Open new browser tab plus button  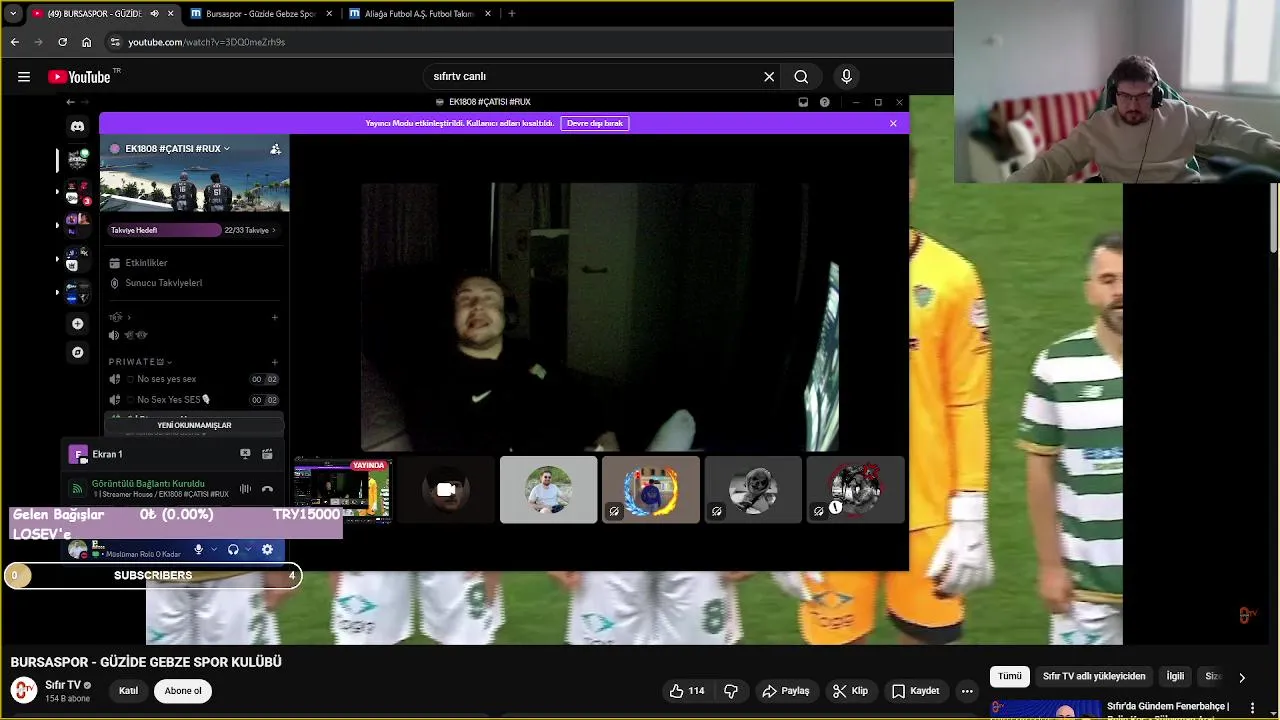click(512, 14)
